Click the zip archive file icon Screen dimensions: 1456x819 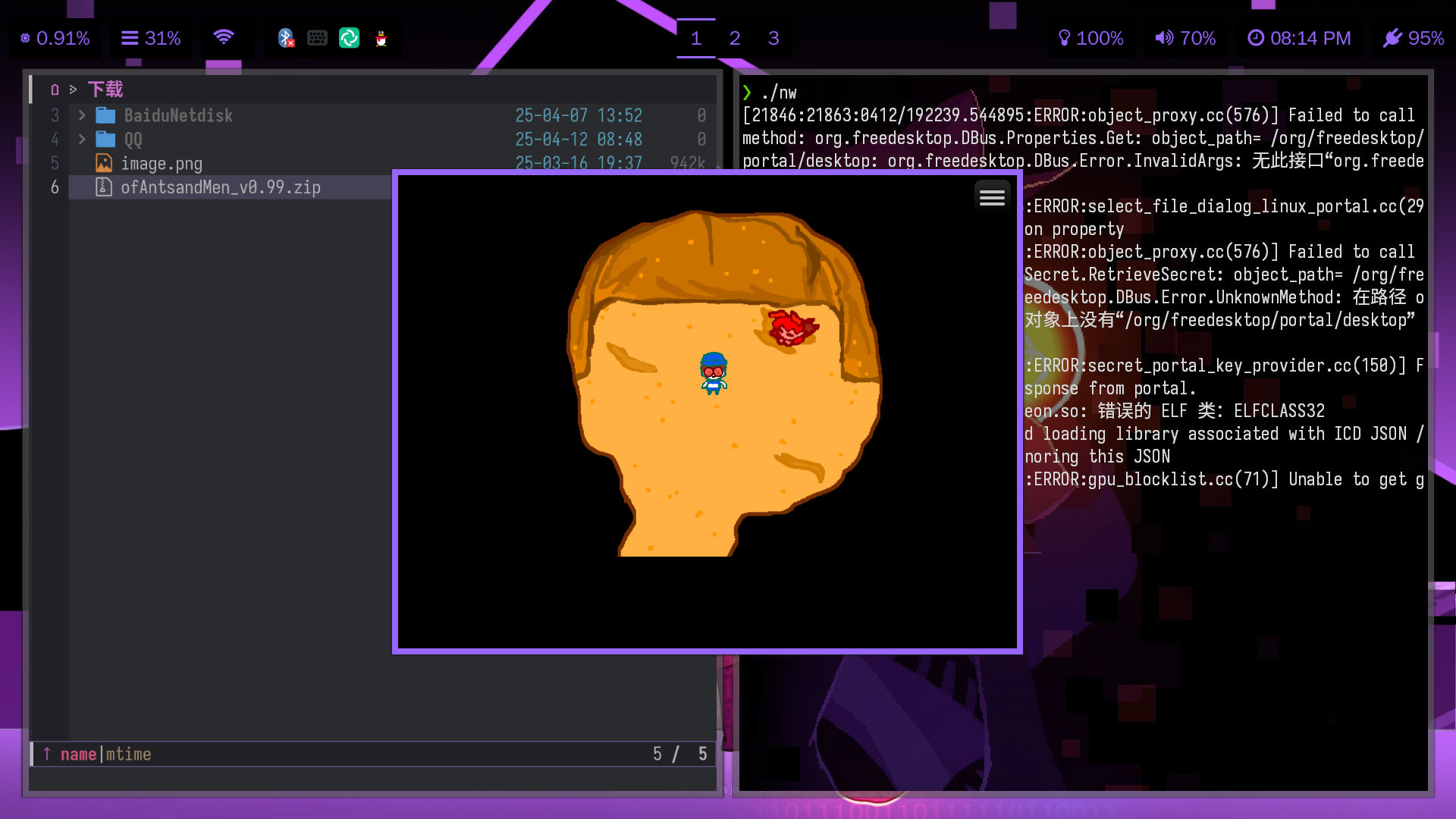(x=104, y=187)
